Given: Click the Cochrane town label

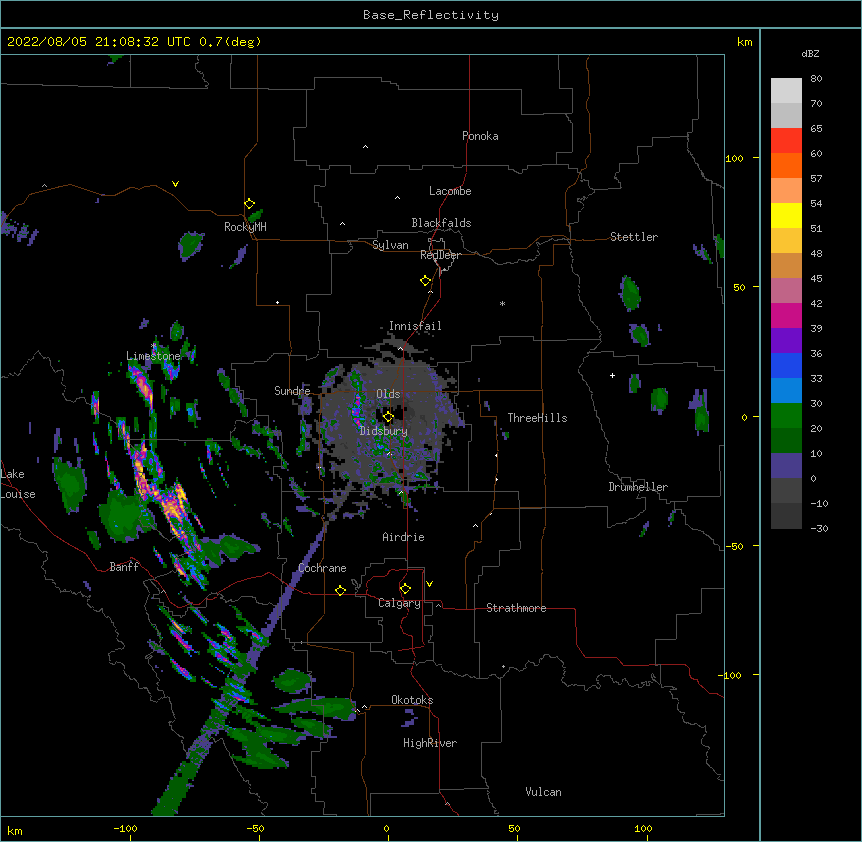Looking at the screenshot, I should [322, 568].
